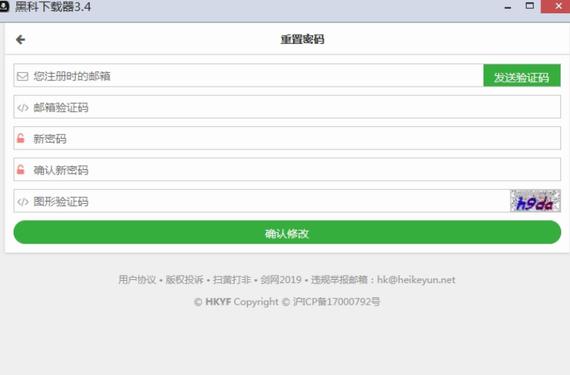Click the lock icon beside 新密码
Screen dimensions: 570x375
pyautogui.click(x=21, y=138)
